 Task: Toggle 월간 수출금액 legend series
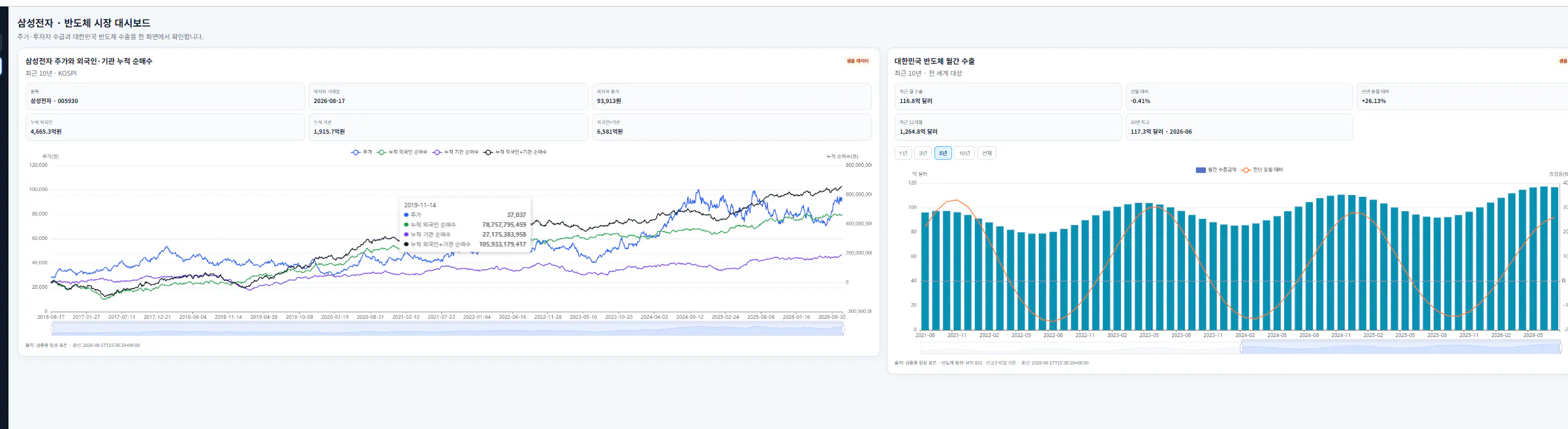click(1216, 170)
